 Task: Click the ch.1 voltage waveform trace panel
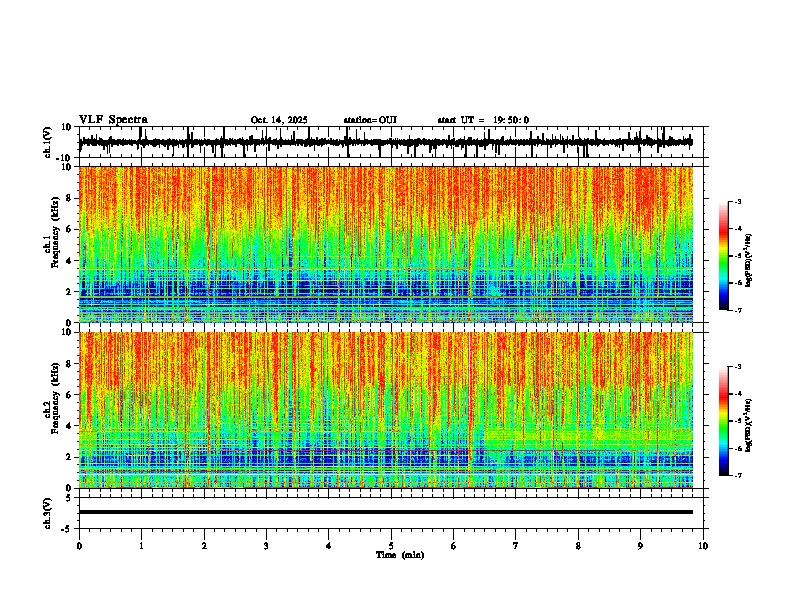pyautogui.click(x=391, y=142)
